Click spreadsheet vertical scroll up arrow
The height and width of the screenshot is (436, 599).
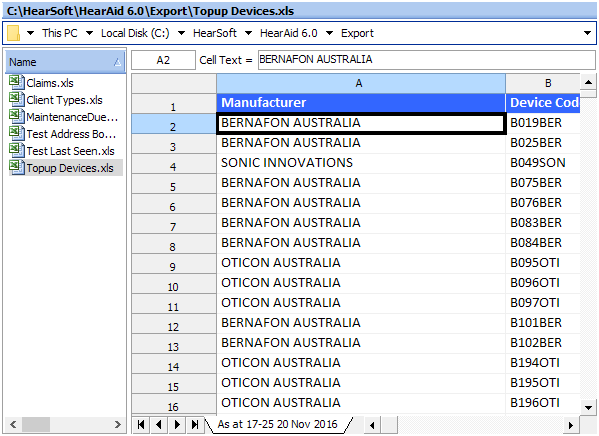[x=588, y=82]
